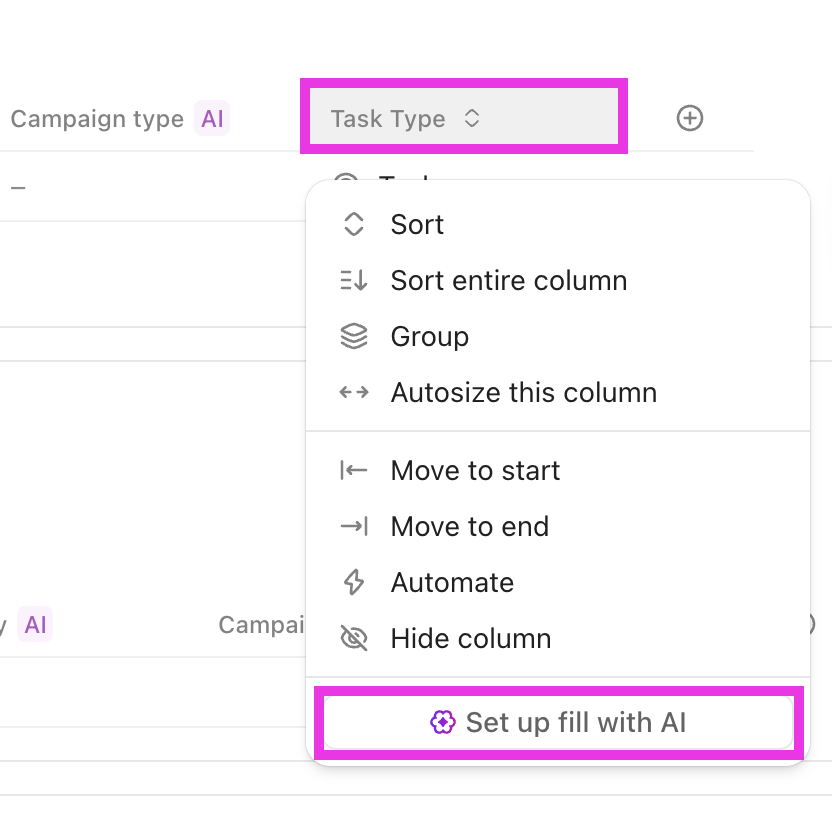This screenshot has width=832, height=830.
Task: Click the eye-slash icon beside Hide column
Action: pyautogui.click(x=354, y=638)
